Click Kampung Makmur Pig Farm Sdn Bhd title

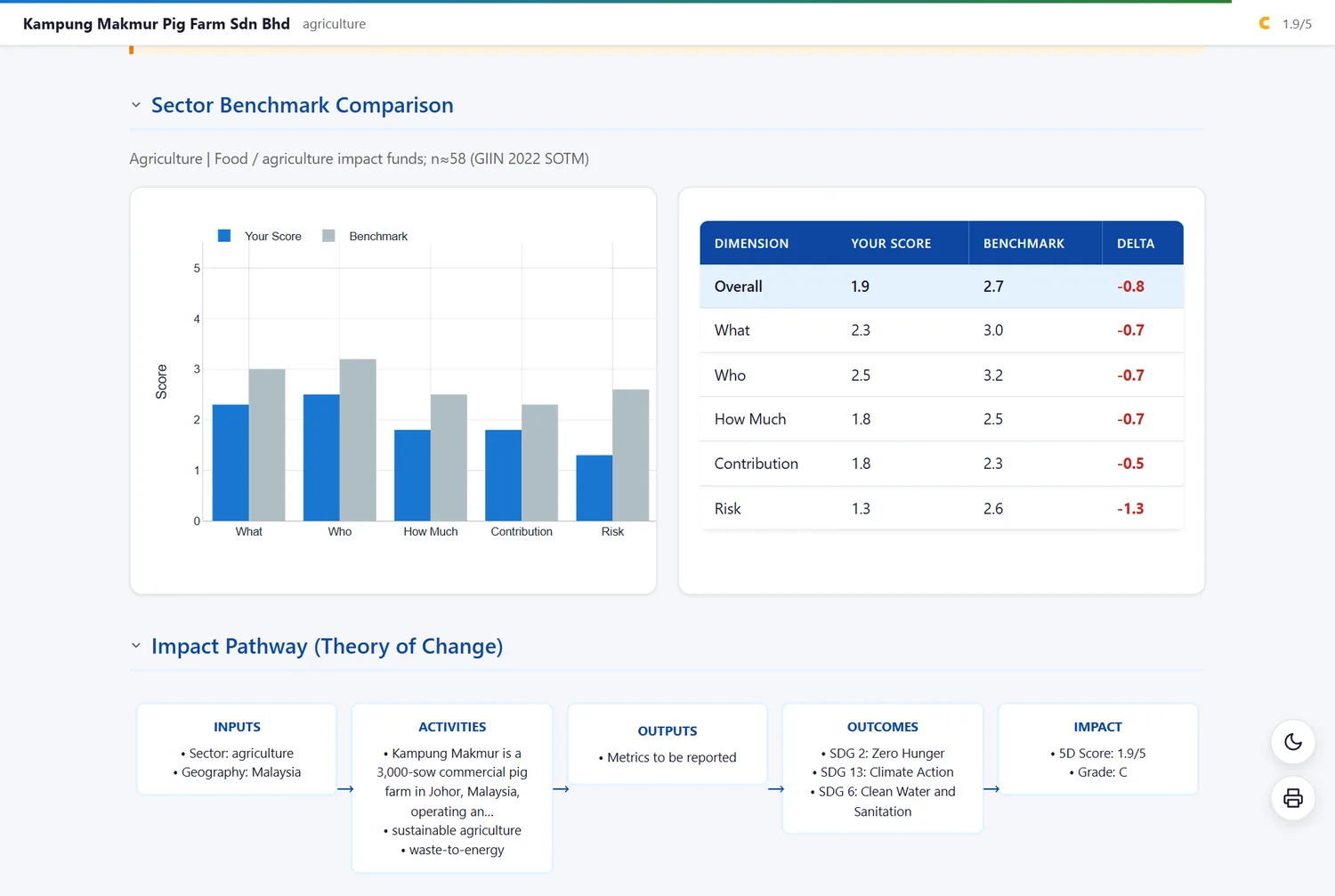coord(157,24)
